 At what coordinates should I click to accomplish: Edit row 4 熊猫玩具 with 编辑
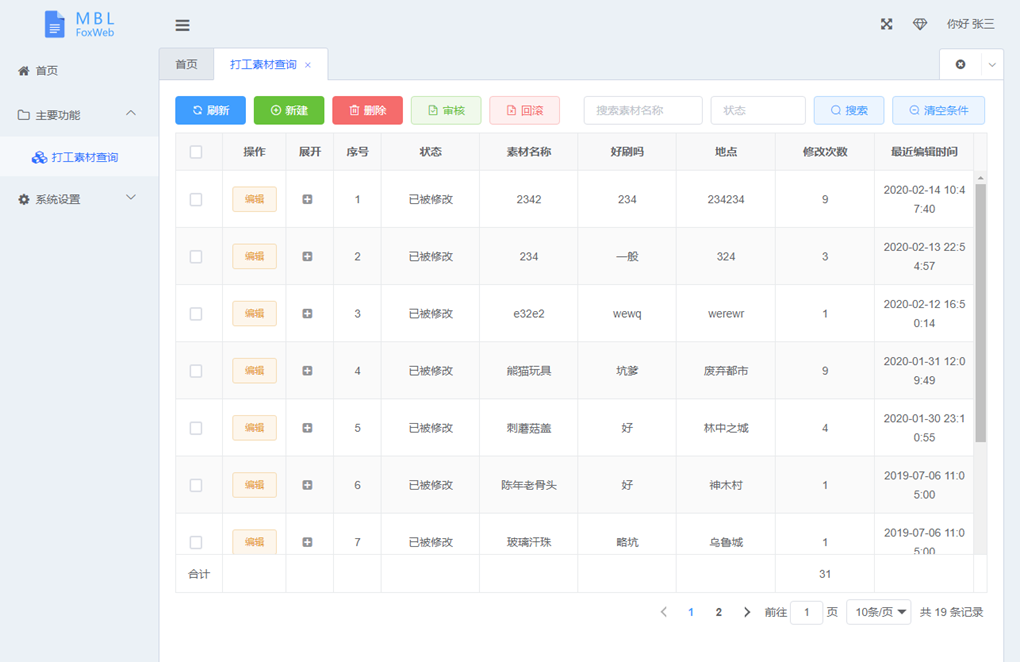coord(254,371)
